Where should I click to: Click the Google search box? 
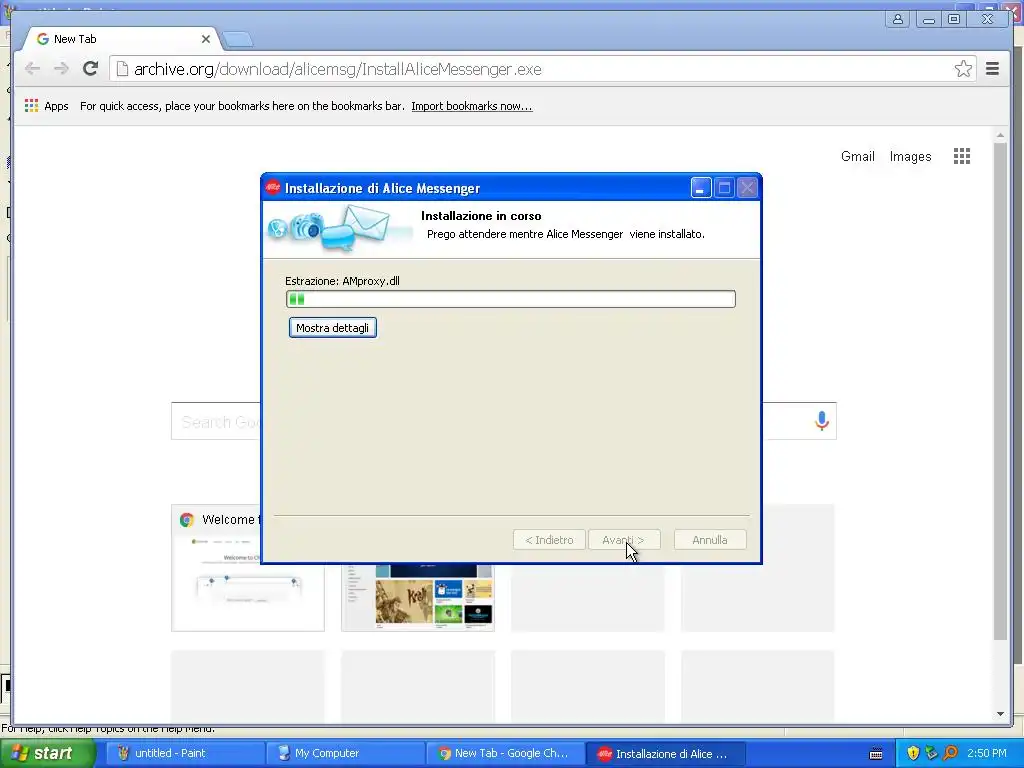tap(503, 421)
